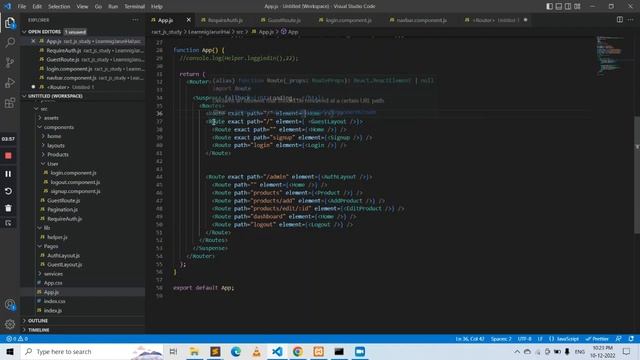Open the Edit menu
Screen dimensions: 640x360
click(x=37, y=7)
